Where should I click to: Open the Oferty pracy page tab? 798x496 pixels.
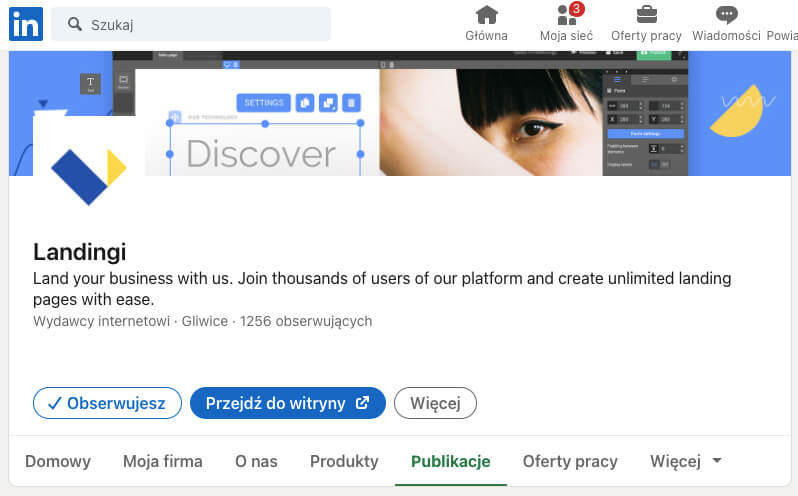pos(570,461)
